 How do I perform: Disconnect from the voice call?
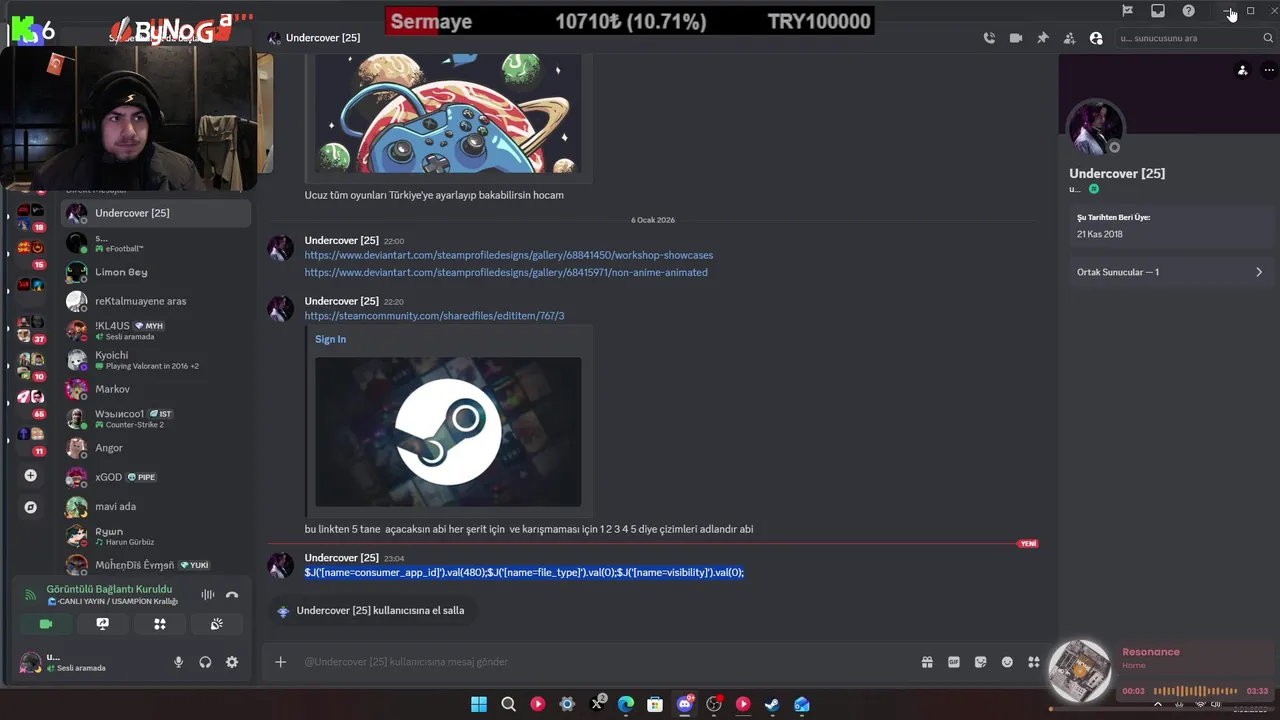point(232,595)
